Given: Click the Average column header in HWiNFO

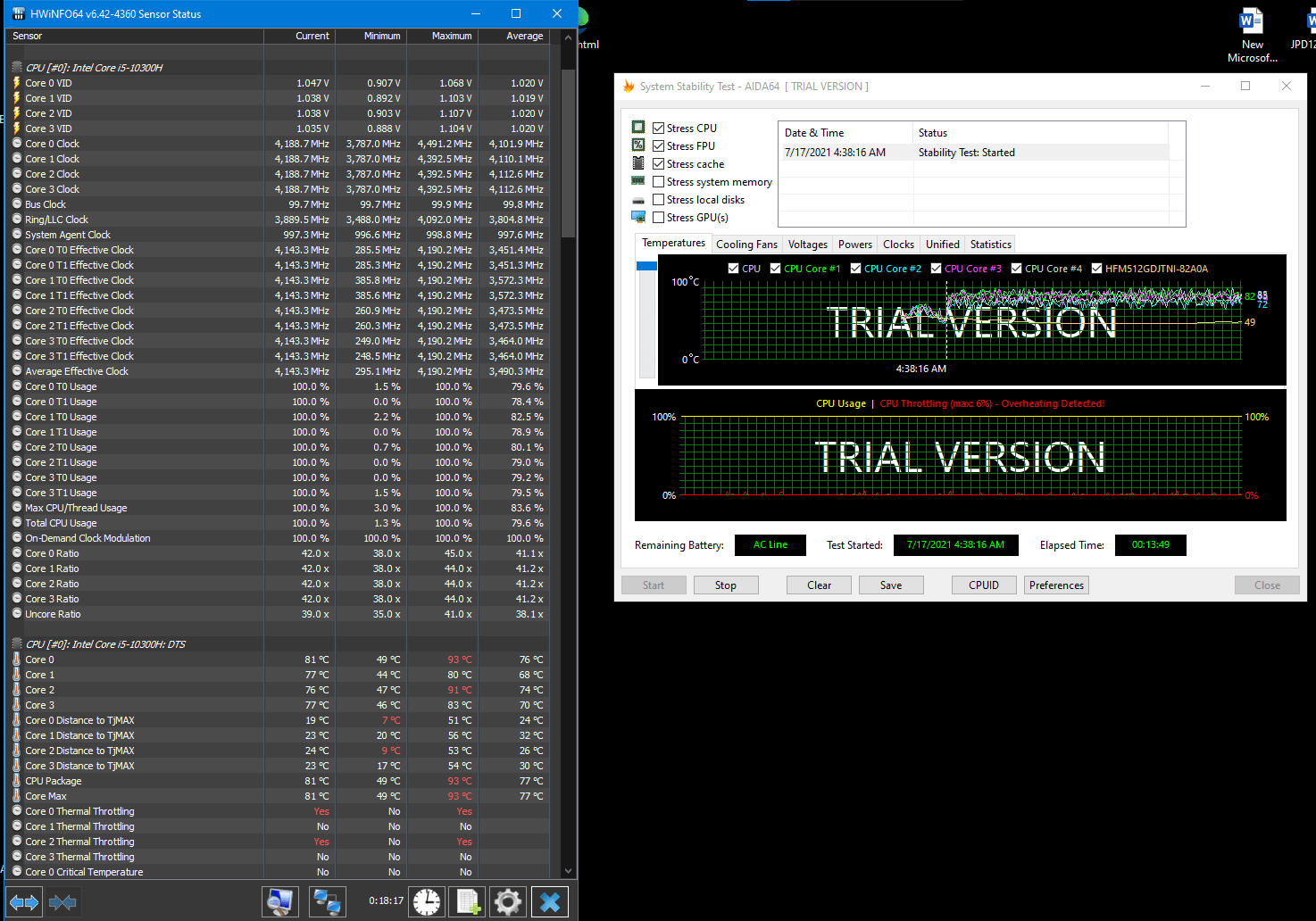Looking at the screenshot, I should pos(514,37).
